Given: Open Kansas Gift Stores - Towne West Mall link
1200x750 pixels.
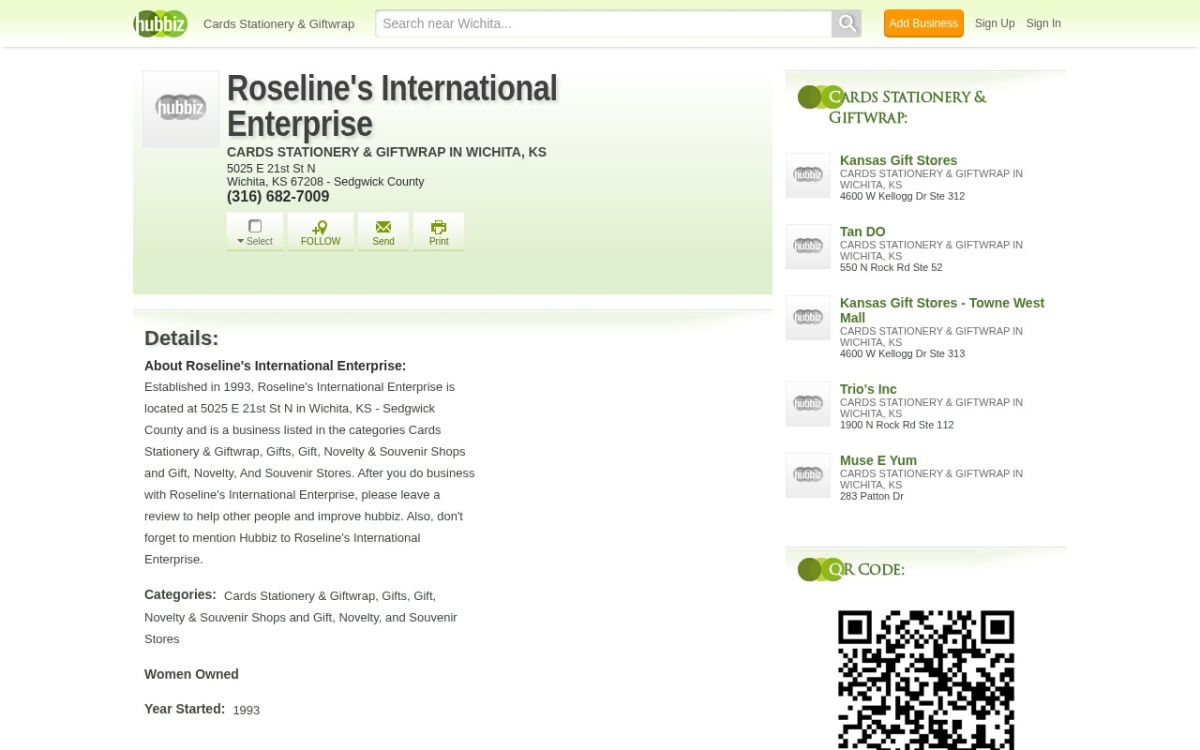Looking at the screenshot, I should [x=942, y=310].
